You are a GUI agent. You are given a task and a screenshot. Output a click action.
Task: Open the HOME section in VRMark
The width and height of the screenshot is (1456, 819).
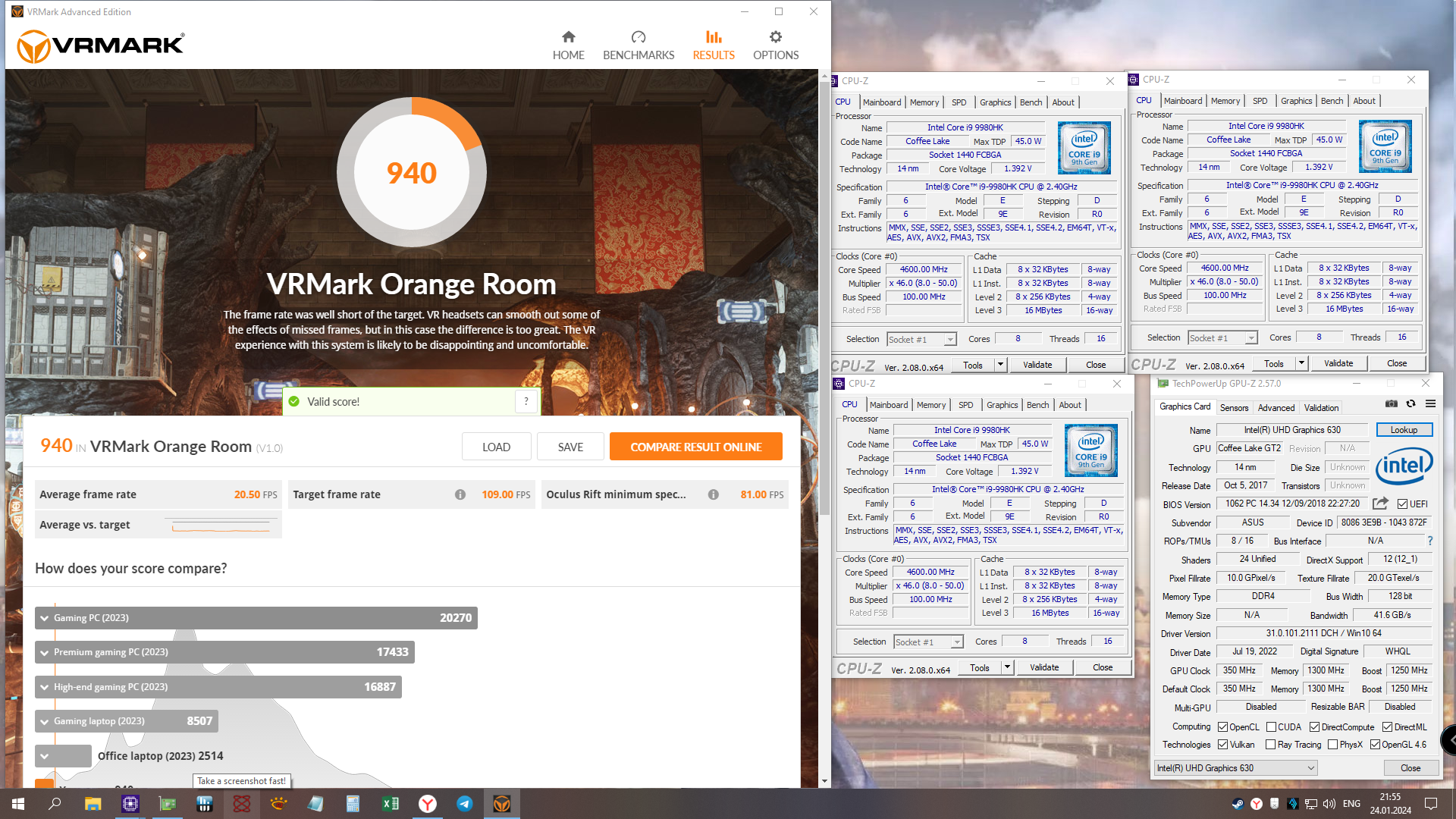(x=568, y=45)
